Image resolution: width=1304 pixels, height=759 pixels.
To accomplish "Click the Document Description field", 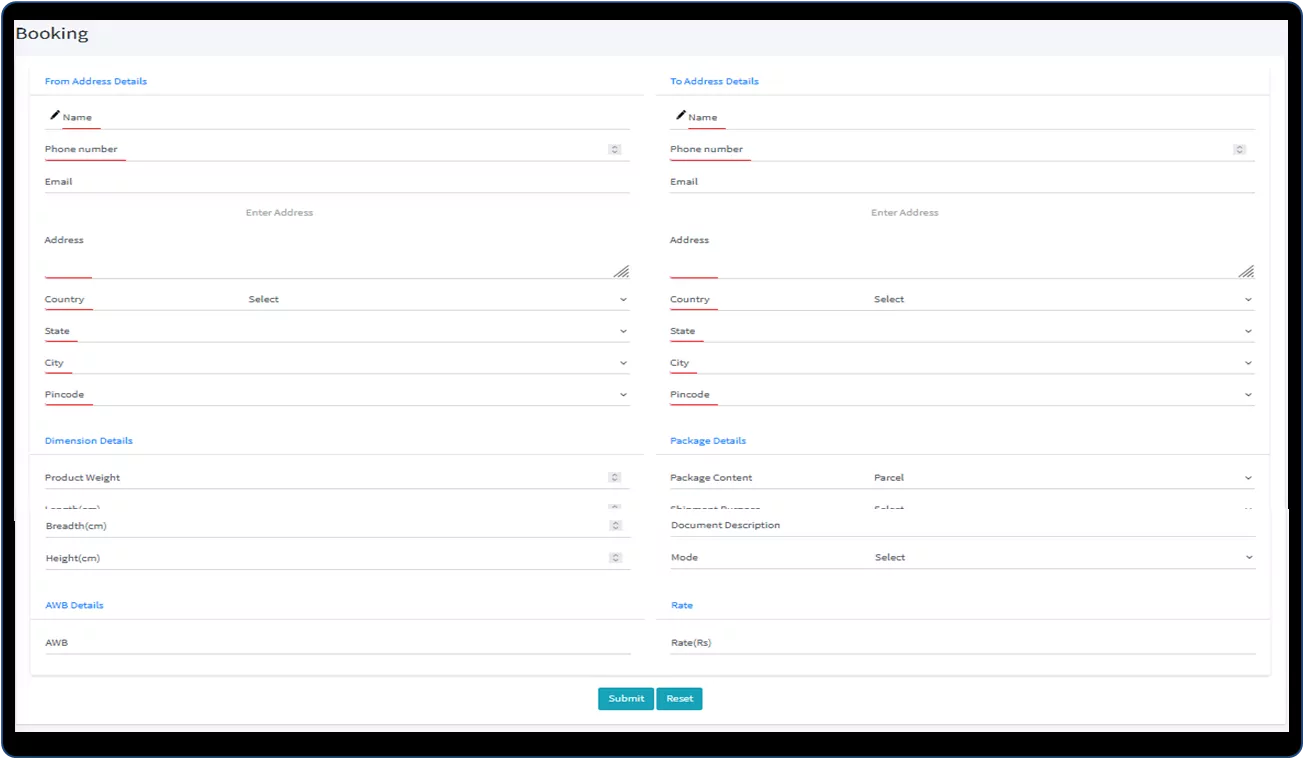I will (x=962, y=526).
